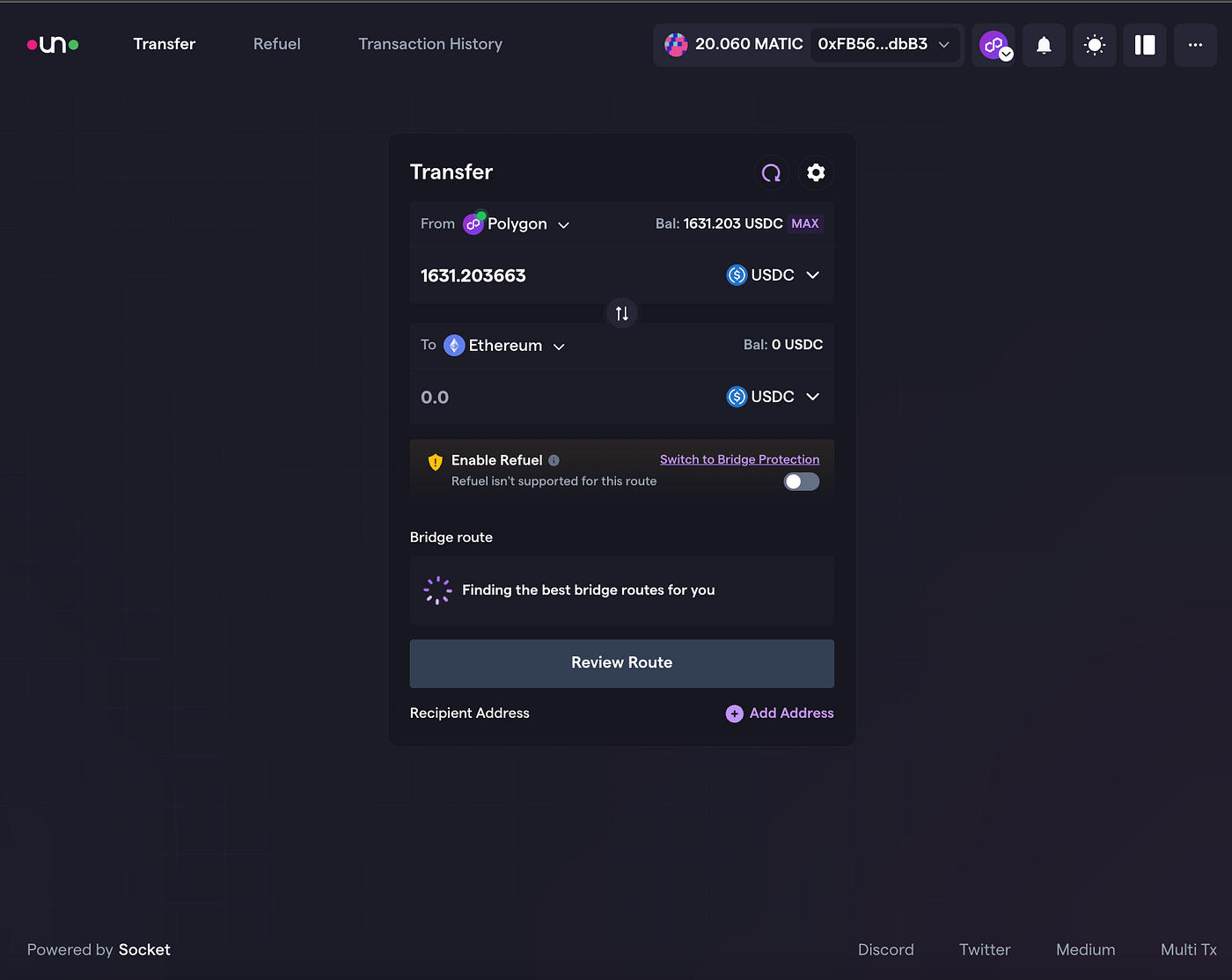The image size is (1232, 980).
Task: Click the plus icon beside Add Address
Action: (735, 713)
